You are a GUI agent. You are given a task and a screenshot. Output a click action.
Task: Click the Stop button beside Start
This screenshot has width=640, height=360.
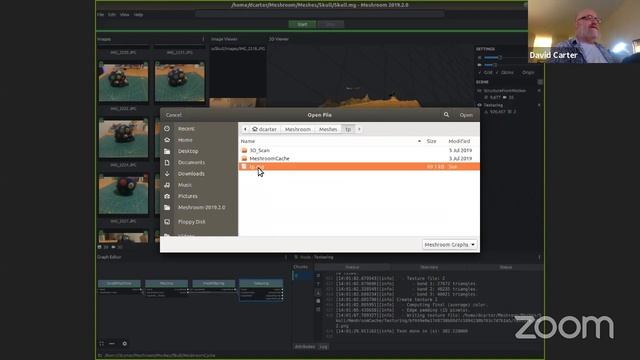(330, 24)
